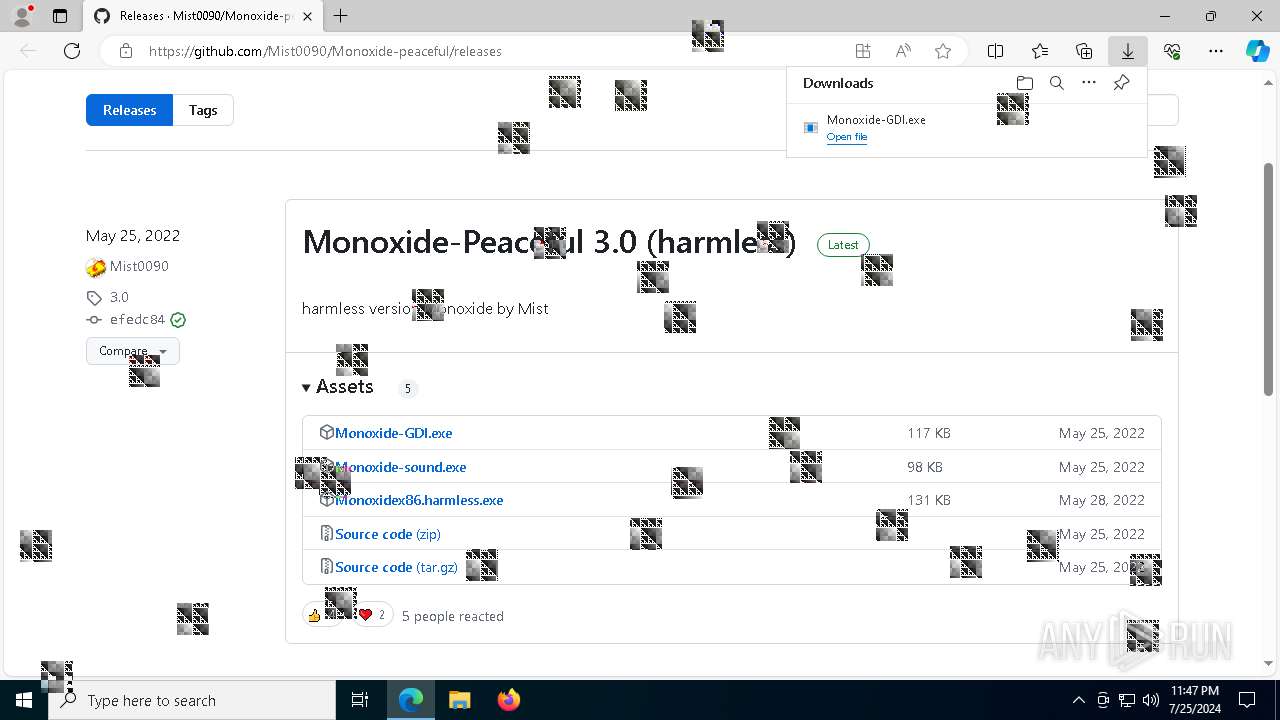Screen dimensions: 1280x720
Task: Open the tab actions menu icon
Action: [x=60, y=16]
